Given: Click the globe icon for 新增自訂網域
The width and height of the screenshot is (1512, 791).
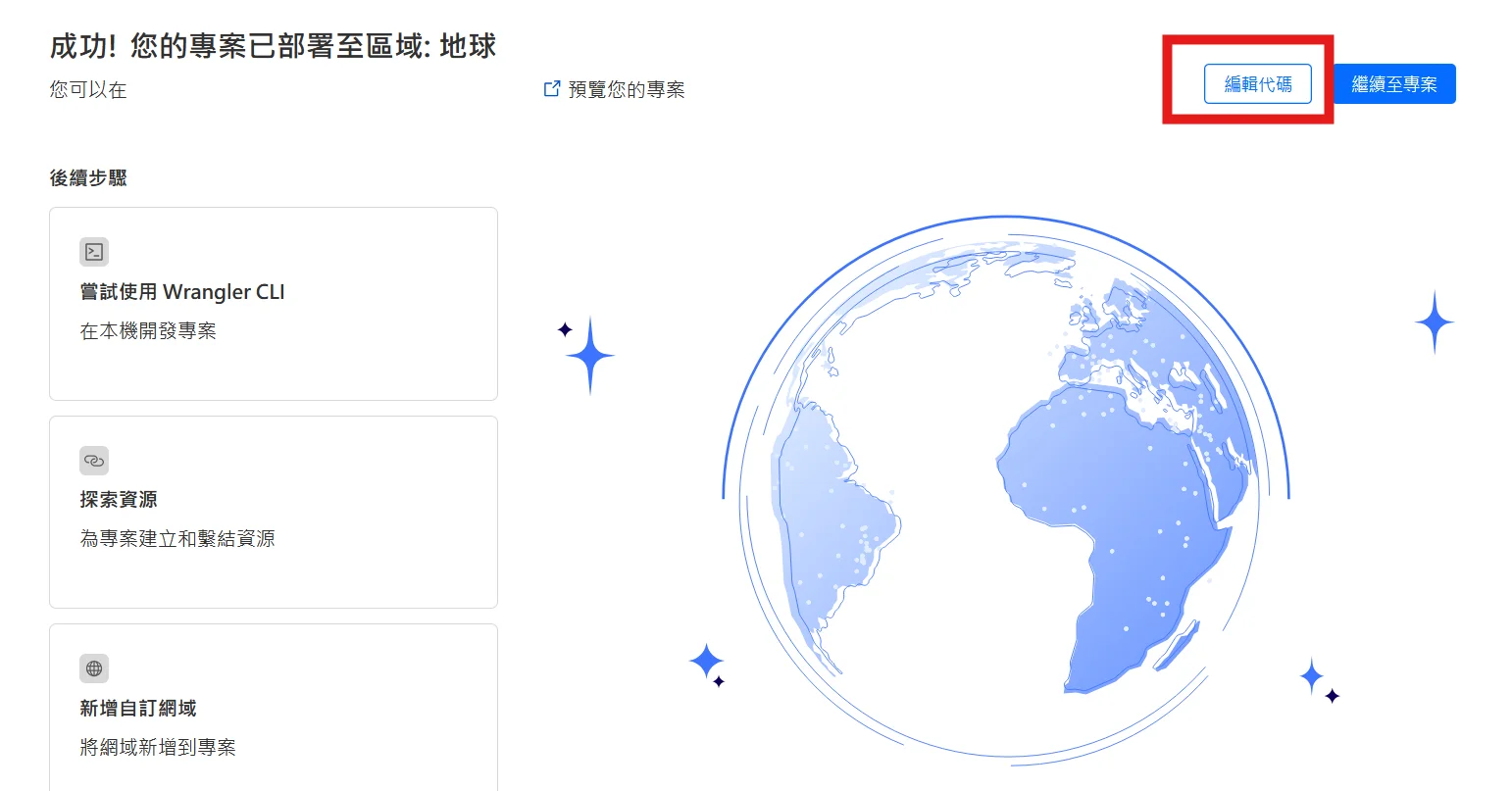Looking at the screenshot, I should coord(94,668).
